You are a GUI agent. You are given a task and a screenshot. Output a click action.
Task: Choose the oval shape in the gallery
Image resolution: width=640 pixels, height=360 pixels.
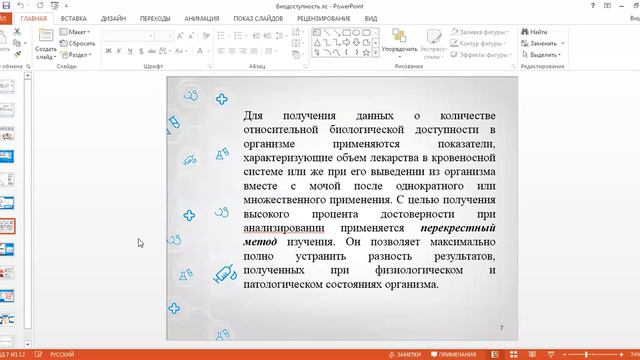coord(356,32)
